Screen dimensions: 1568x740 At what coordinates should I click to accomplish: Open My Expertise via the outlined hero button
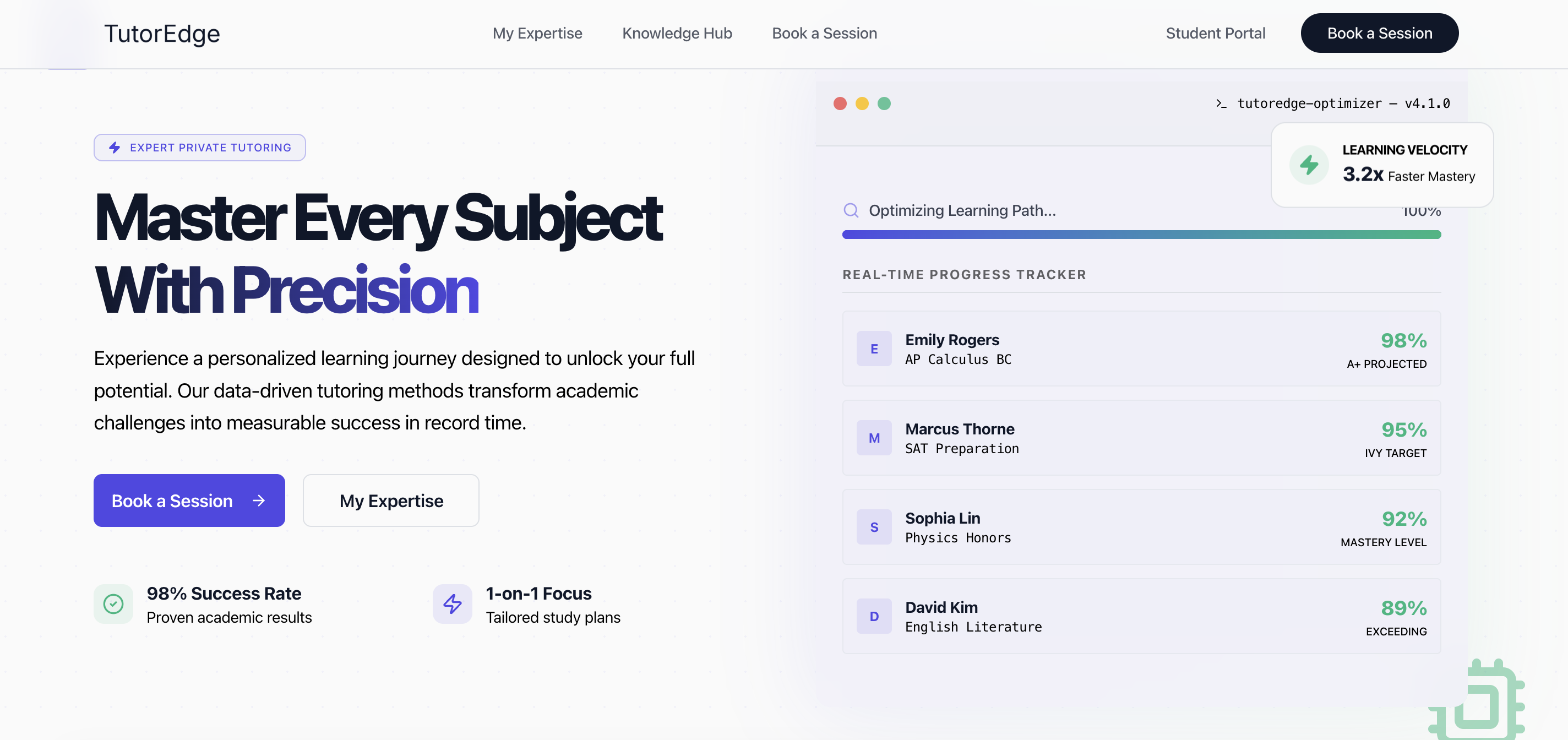point(391,500)
